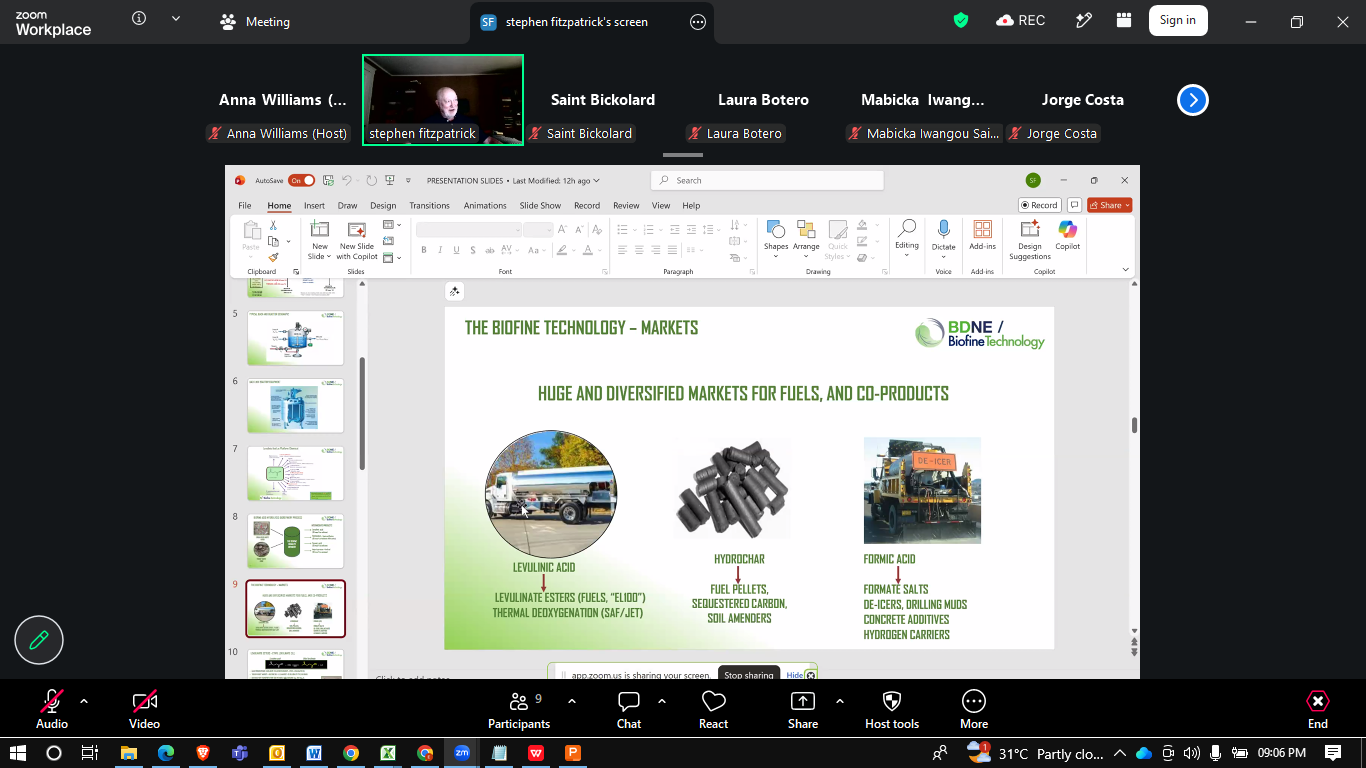1366x768 pixels.
Task: Click the PowerPoint Save icon
Action: point(328,180)
